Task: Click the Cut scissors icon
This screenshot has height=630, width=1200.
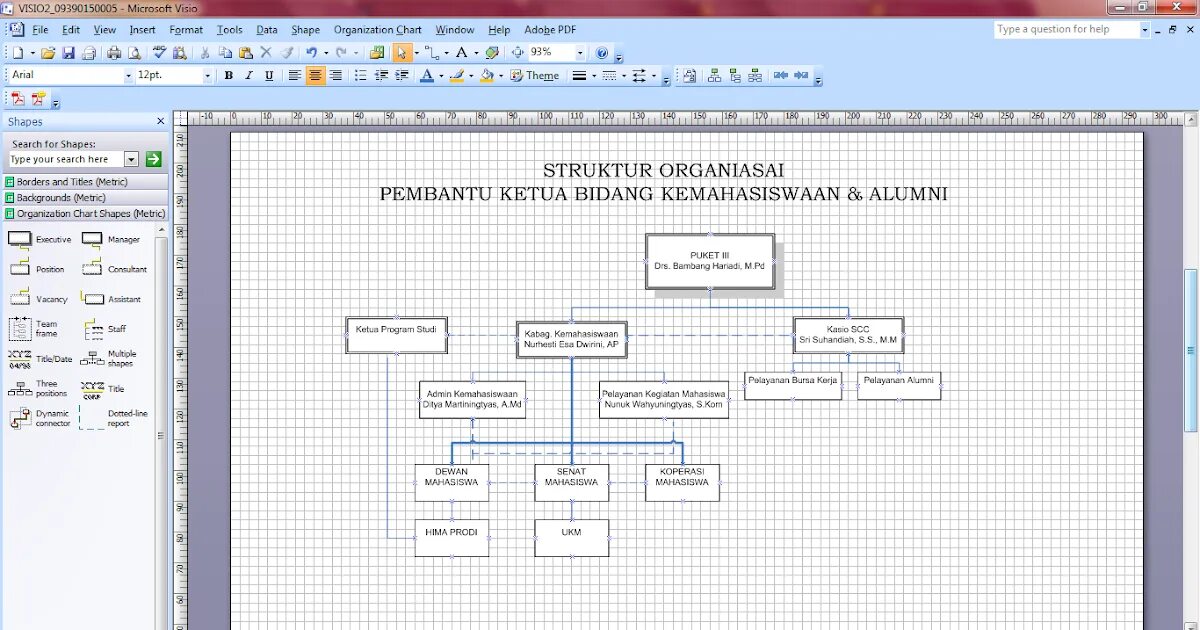Action: (205, 53)
